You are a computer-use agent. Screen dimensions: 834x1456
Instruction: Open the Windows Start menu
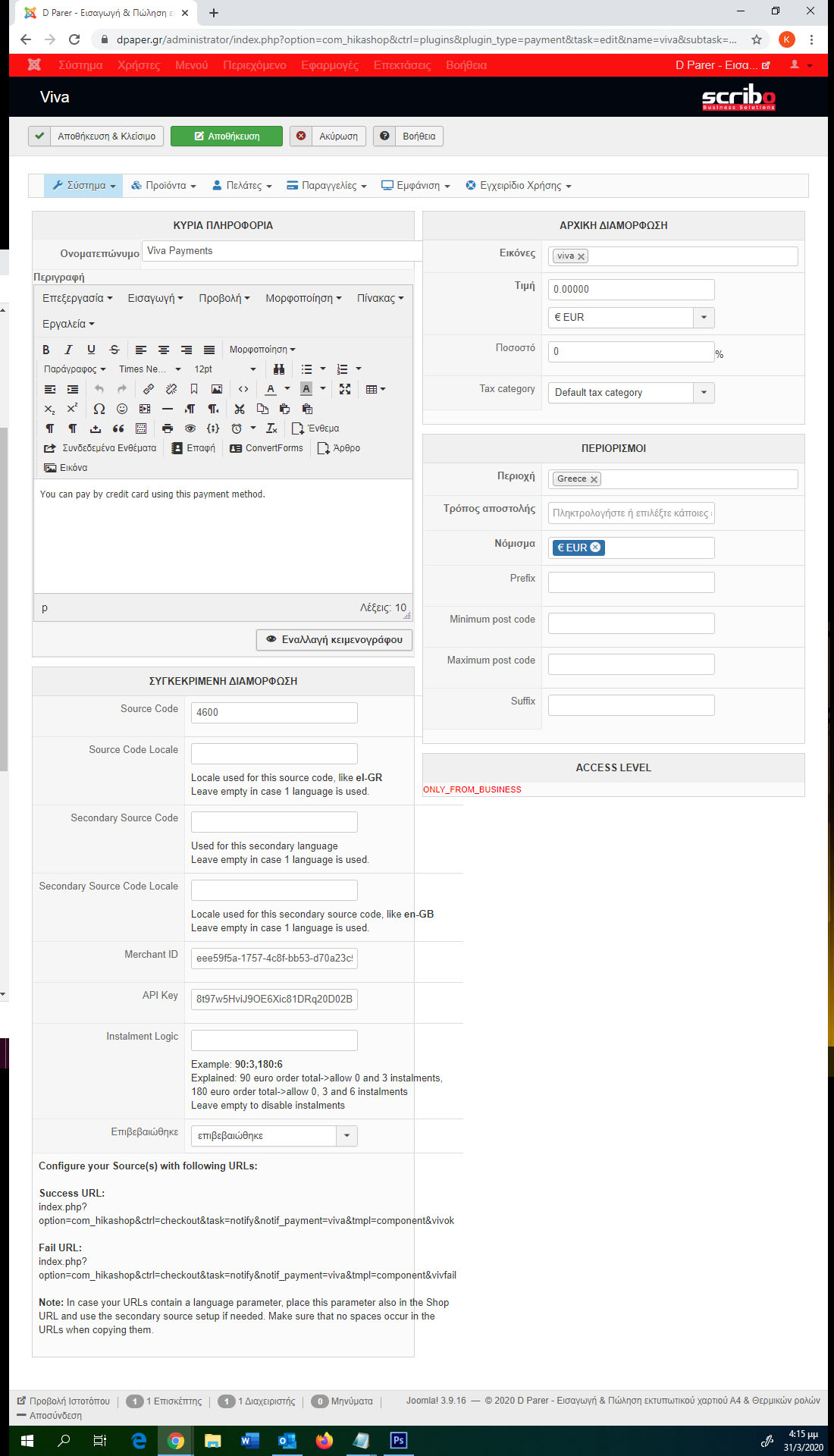coord(27,1440)
